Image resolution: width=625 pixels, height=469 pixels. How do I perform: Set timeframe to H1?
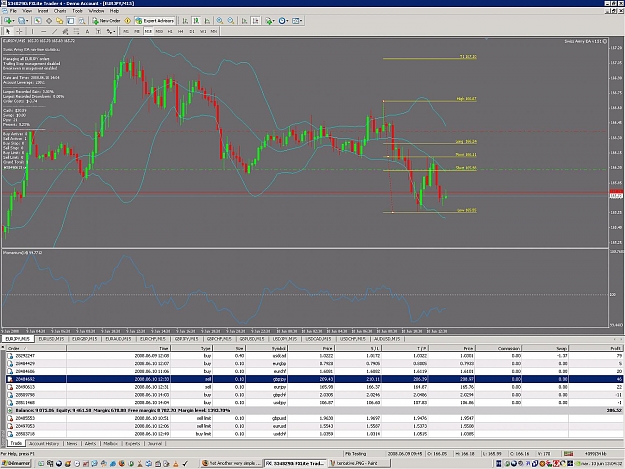[170, 31]
